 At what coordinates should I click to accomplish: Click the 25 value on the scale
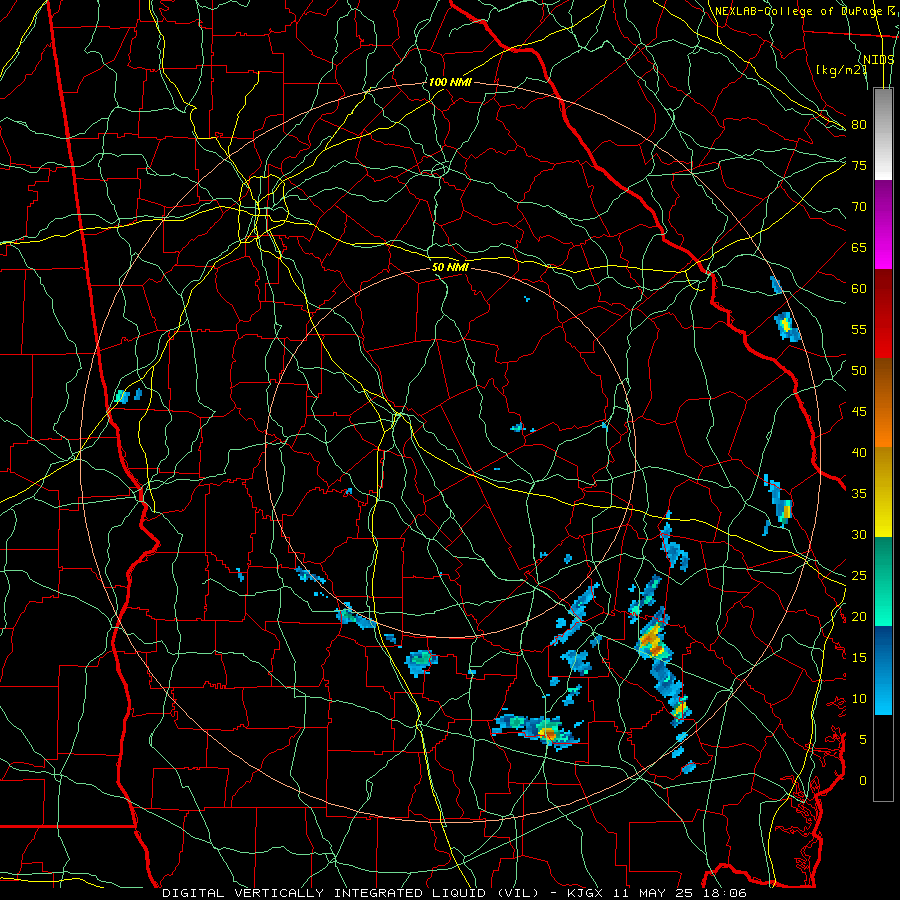(859, 575)
